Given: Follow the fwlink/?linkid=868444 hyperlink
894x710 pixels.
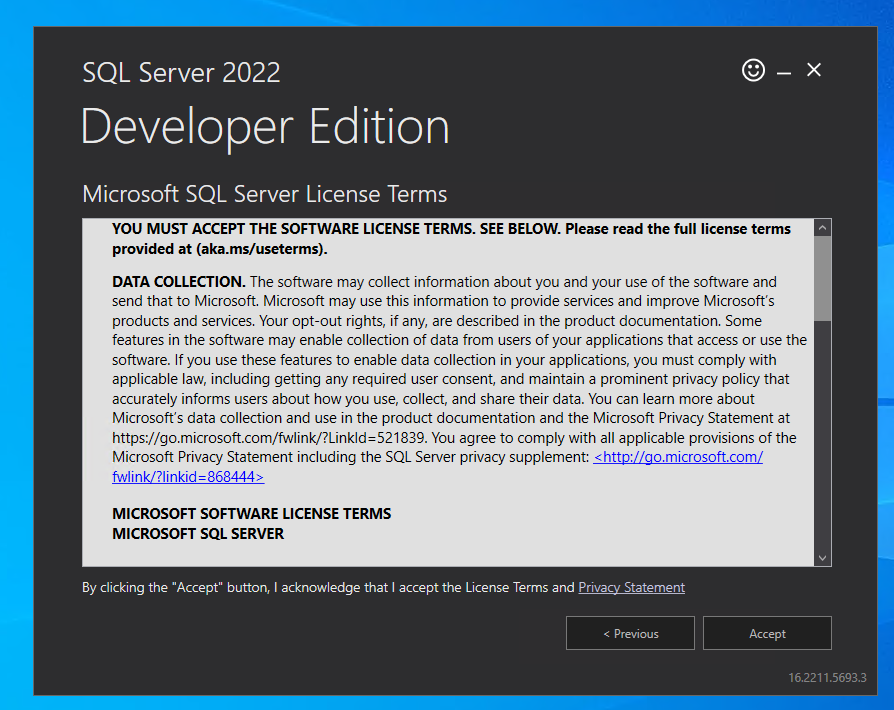Looking at the screenshot, I should coord(187,476).
